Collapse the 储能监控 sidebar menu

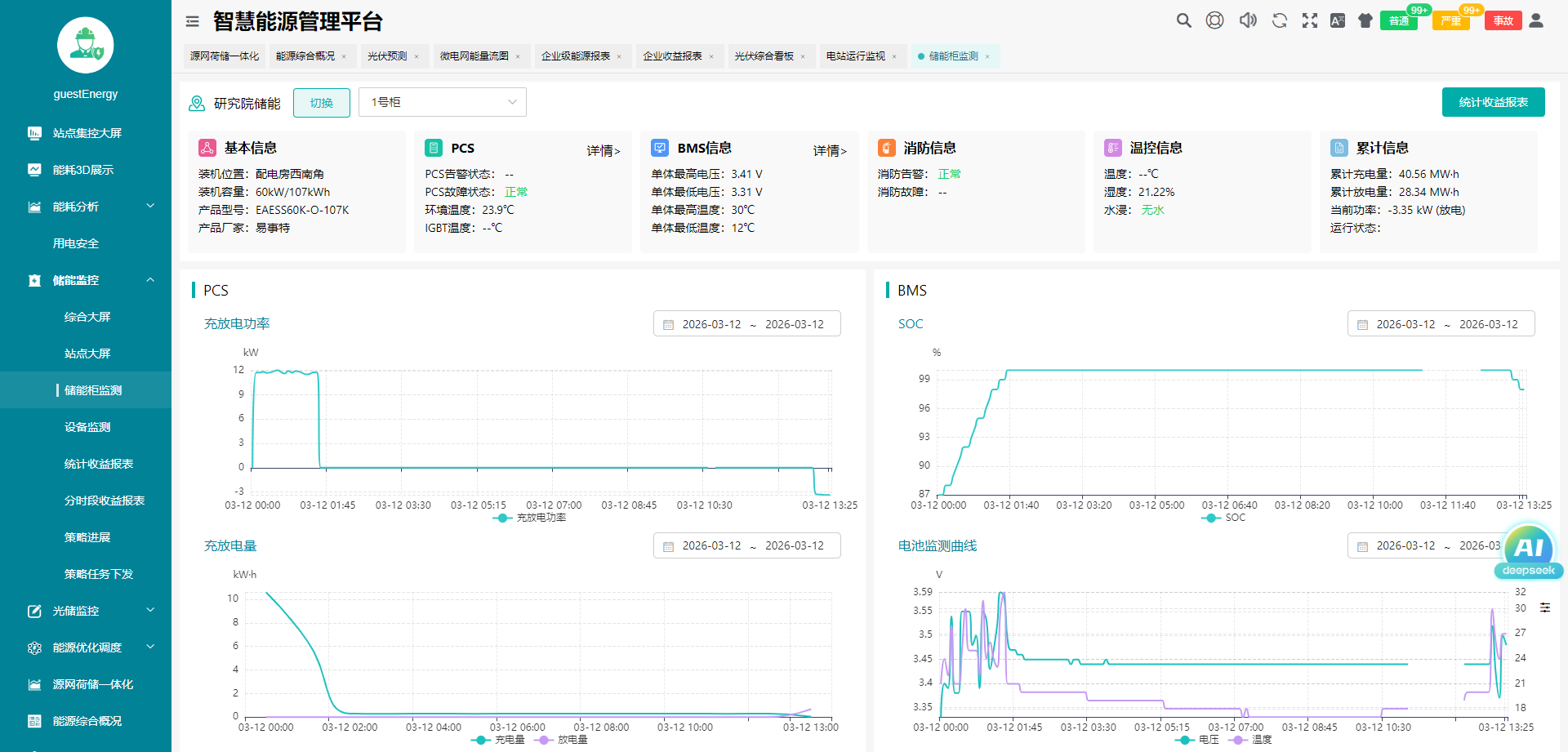pos(86,280)
